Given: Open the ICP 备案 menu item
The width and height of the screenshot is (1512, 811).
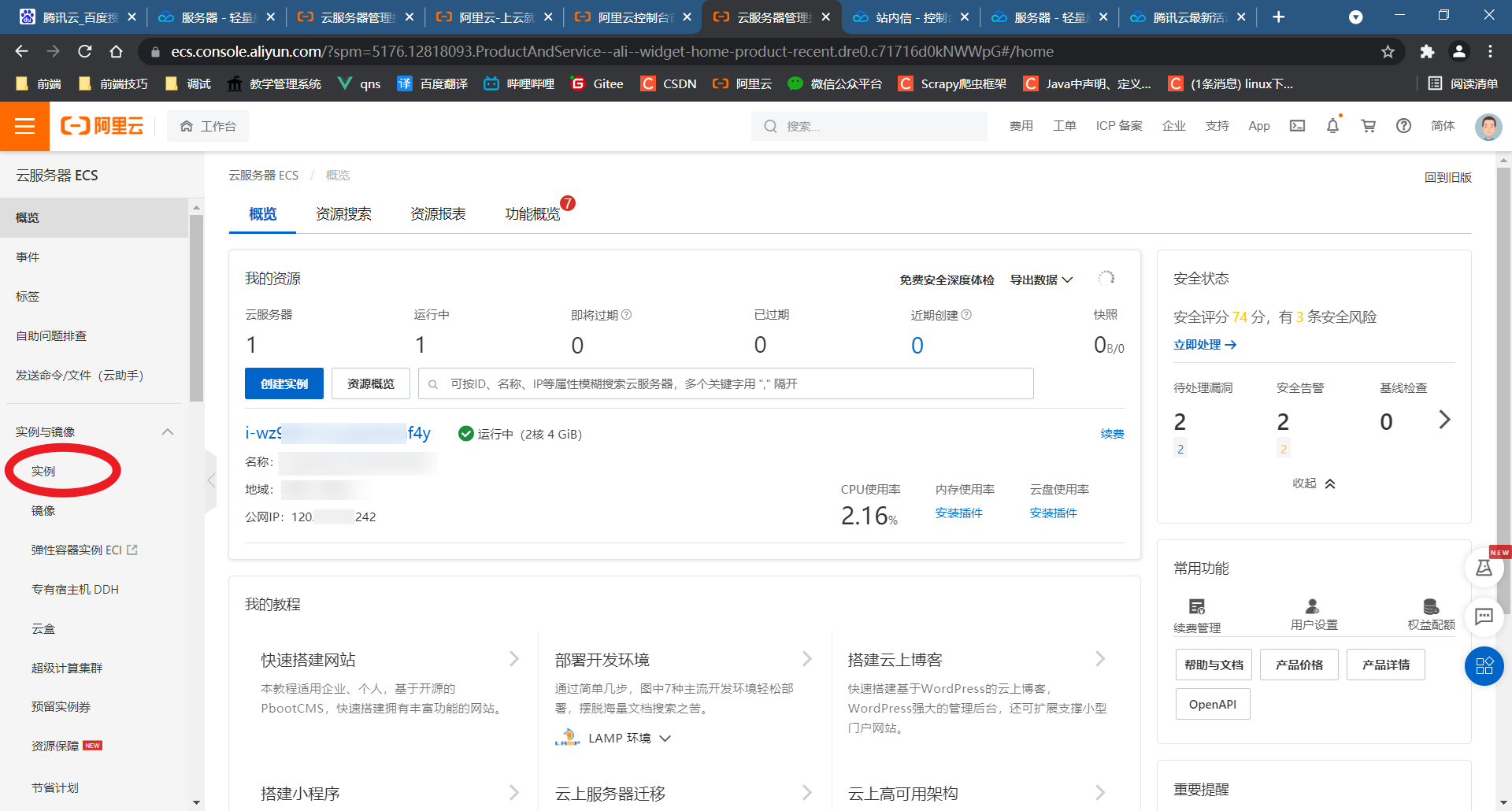Looking at the screenshot, I should pos(1119,126).
